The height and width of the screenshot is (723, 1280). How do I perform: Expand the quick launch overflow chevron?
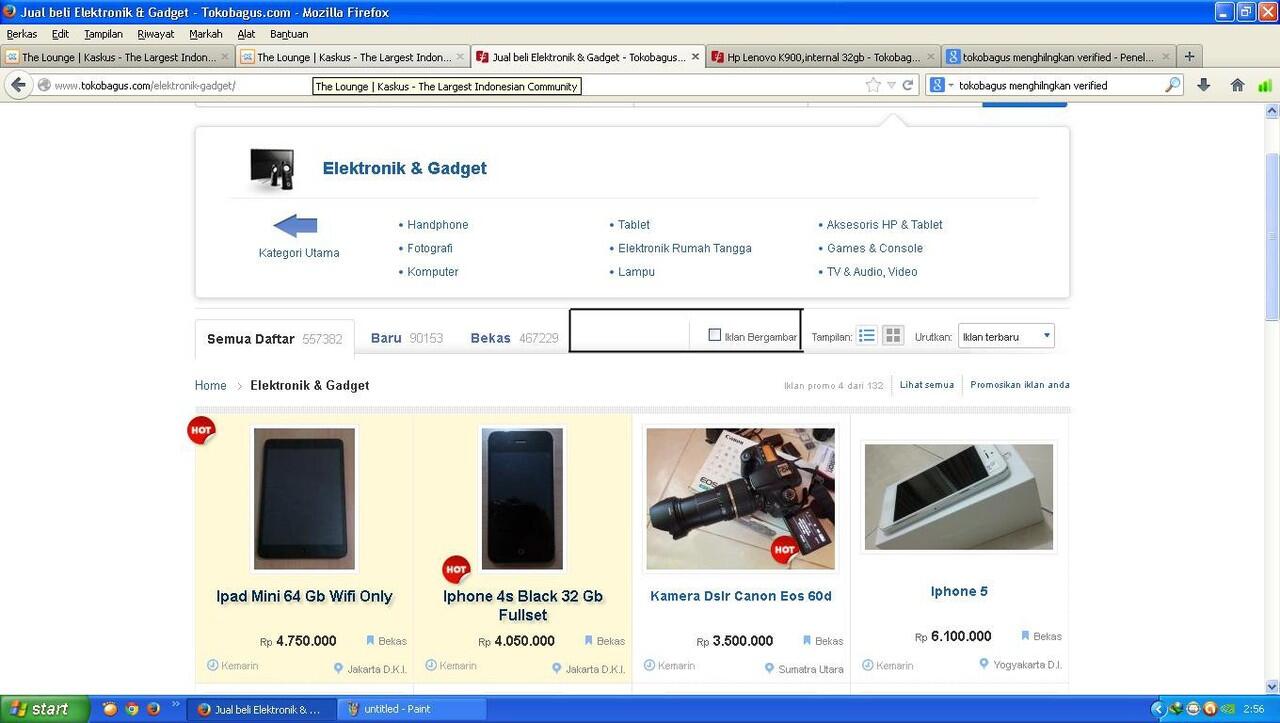click(176, 704)
